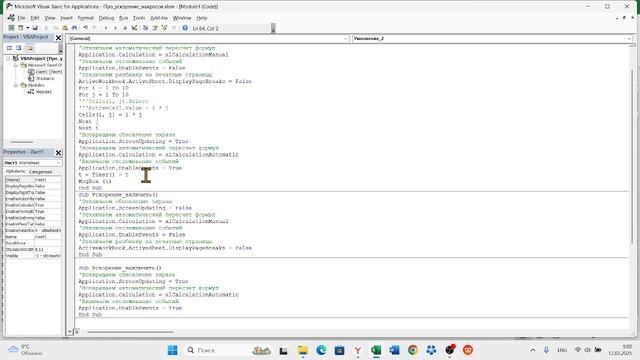Open the View menu
This screenshot has height=360, width=640.
click(50, 18)
